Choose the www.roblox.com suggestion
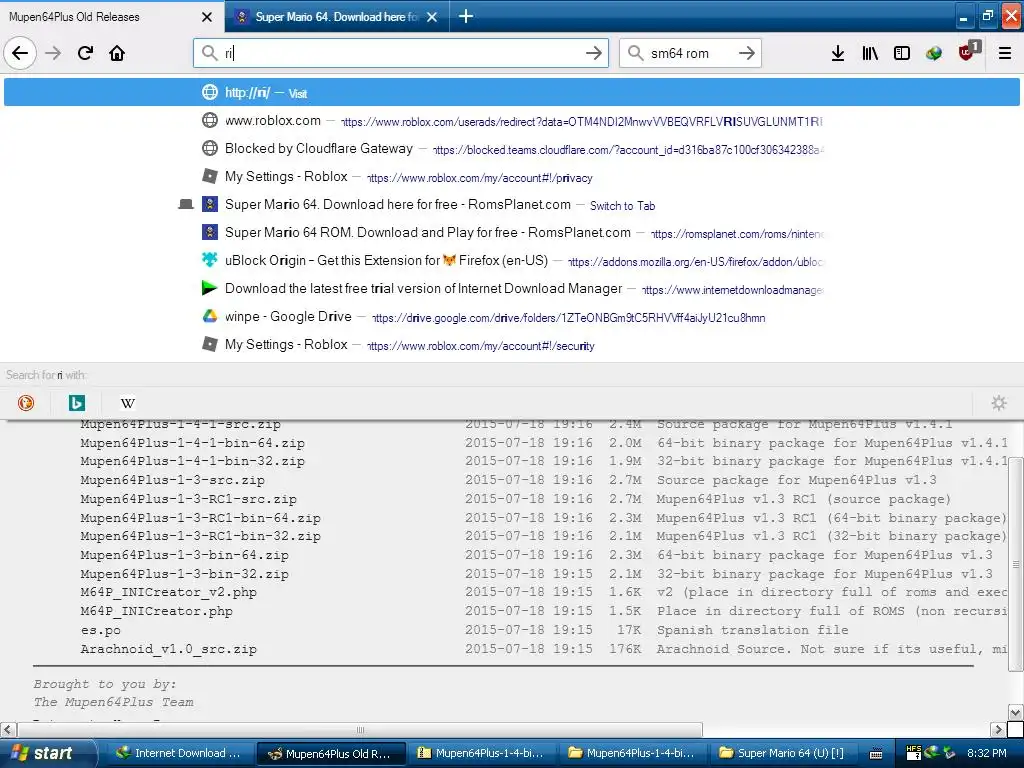Image resolution: width=1024 pixels, height=768 pixels. click(x=512, y=121)
